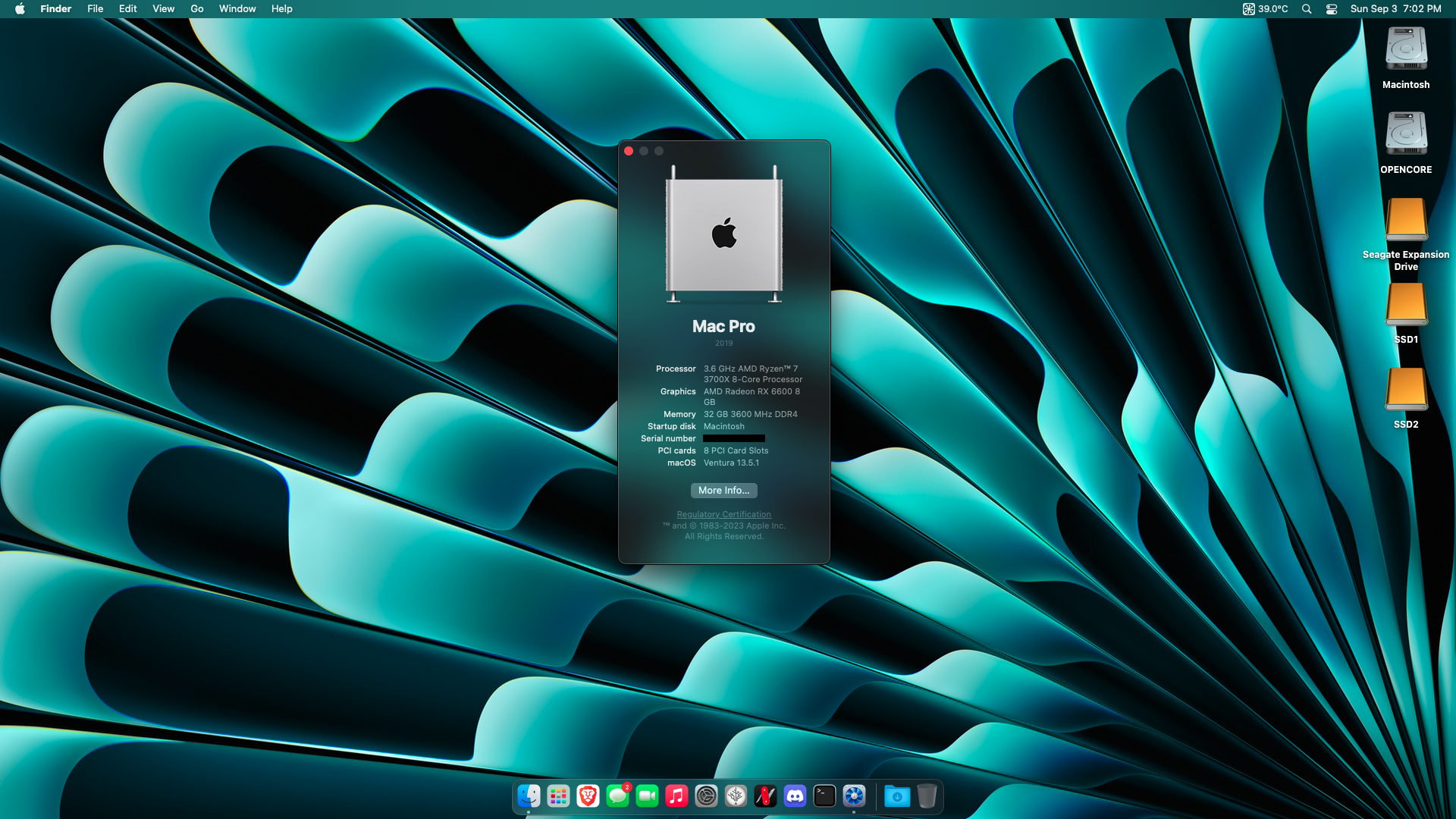Click the AMD Ryzen 7 processor value
Image resolution: width=1456 pixels, height=819 pixels.
tap(753, 374)
